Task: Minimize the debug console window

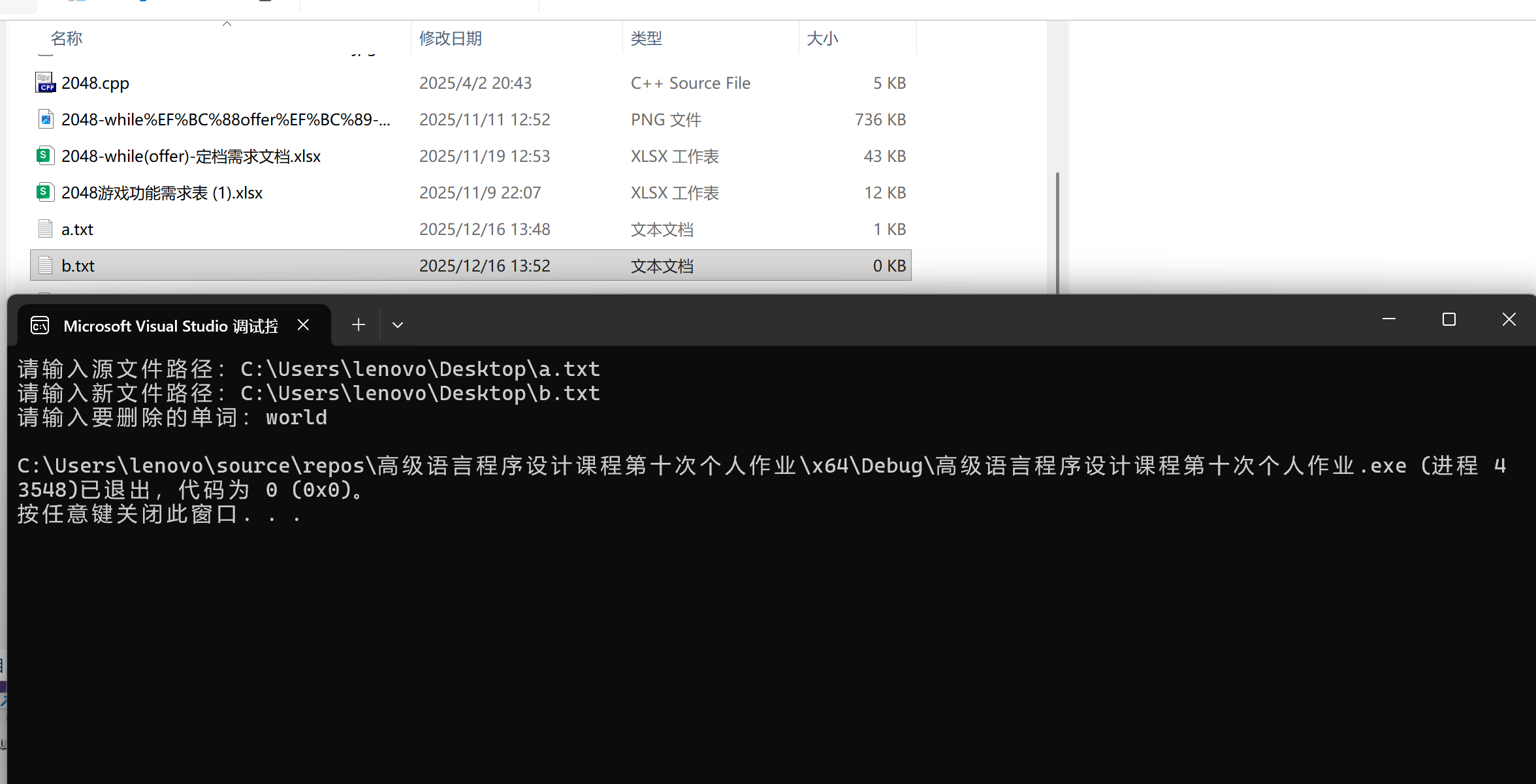Action: click(1389, 319)
